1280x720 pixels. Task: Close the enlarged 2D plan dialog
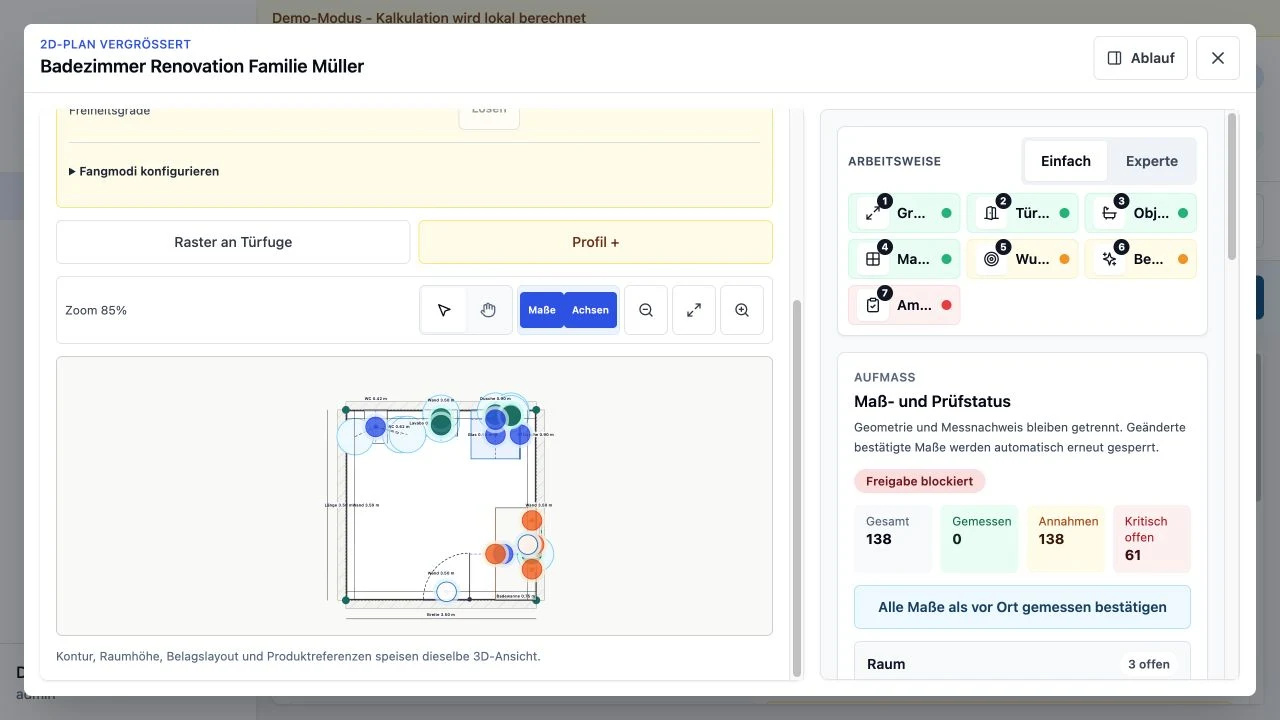tap(1218, 58)
